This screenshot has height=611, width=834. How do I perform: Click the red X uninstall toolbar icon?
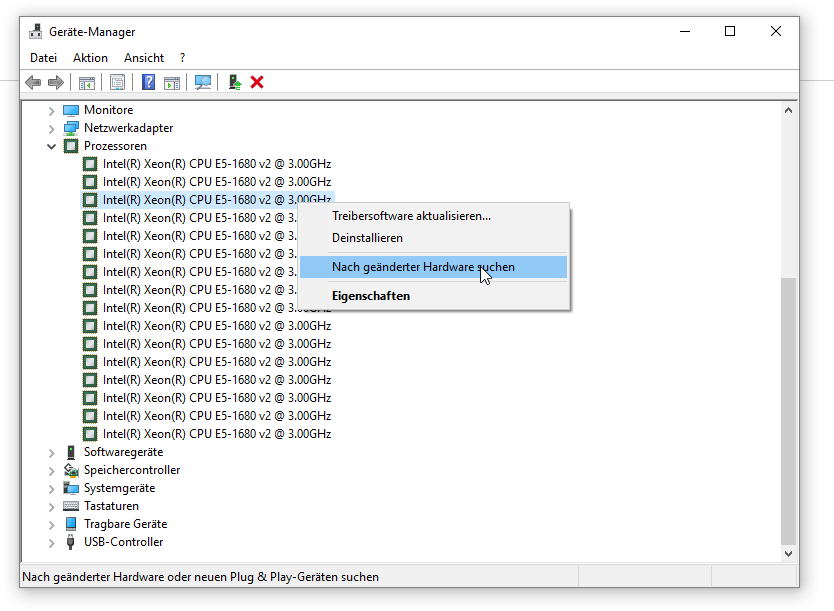point(257,82)
